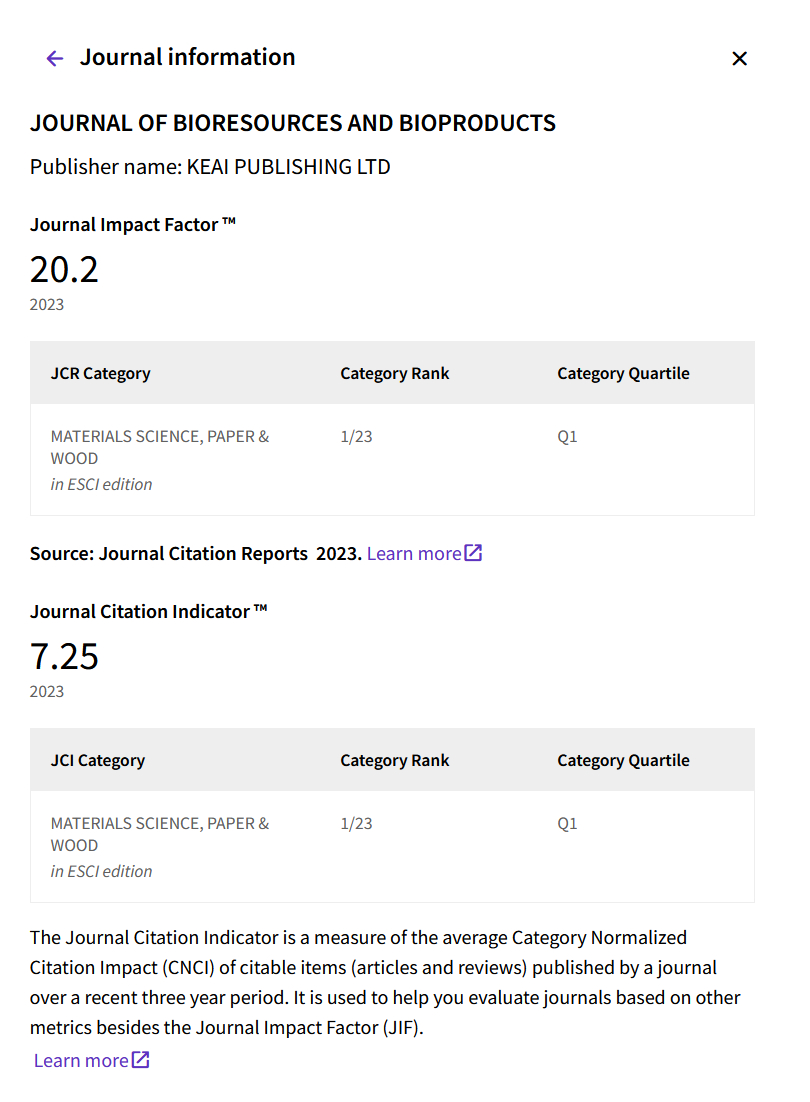The width and height of the screenshot is (810, 1102).
Task: Click the Journal of Bioresources and Bioproducts title
Action: click(x=292, y=123)
